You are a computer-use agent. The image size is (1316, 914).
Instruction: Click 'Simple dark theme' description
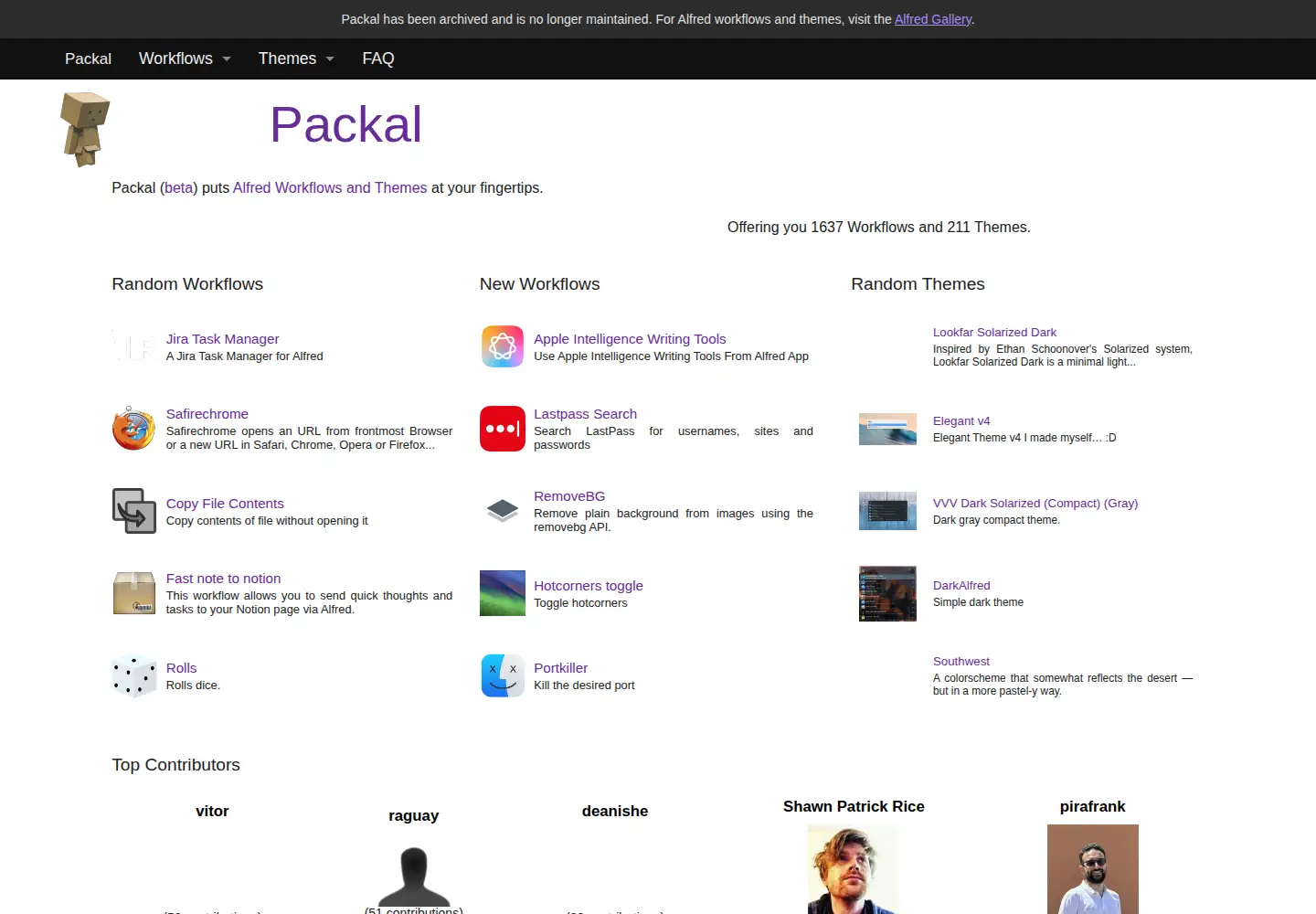(978, 602)
